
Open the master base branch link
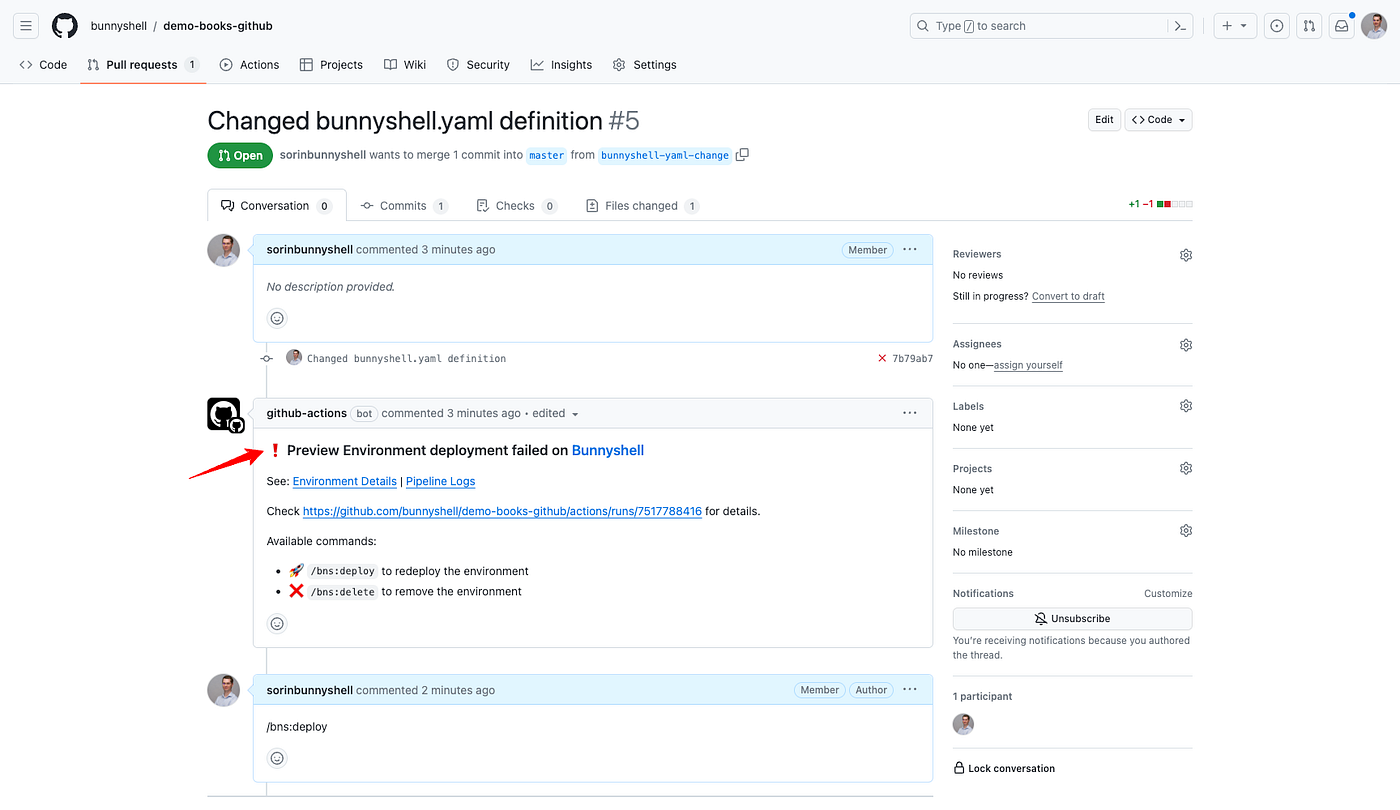pyautogui.click(x=546, y=155)
